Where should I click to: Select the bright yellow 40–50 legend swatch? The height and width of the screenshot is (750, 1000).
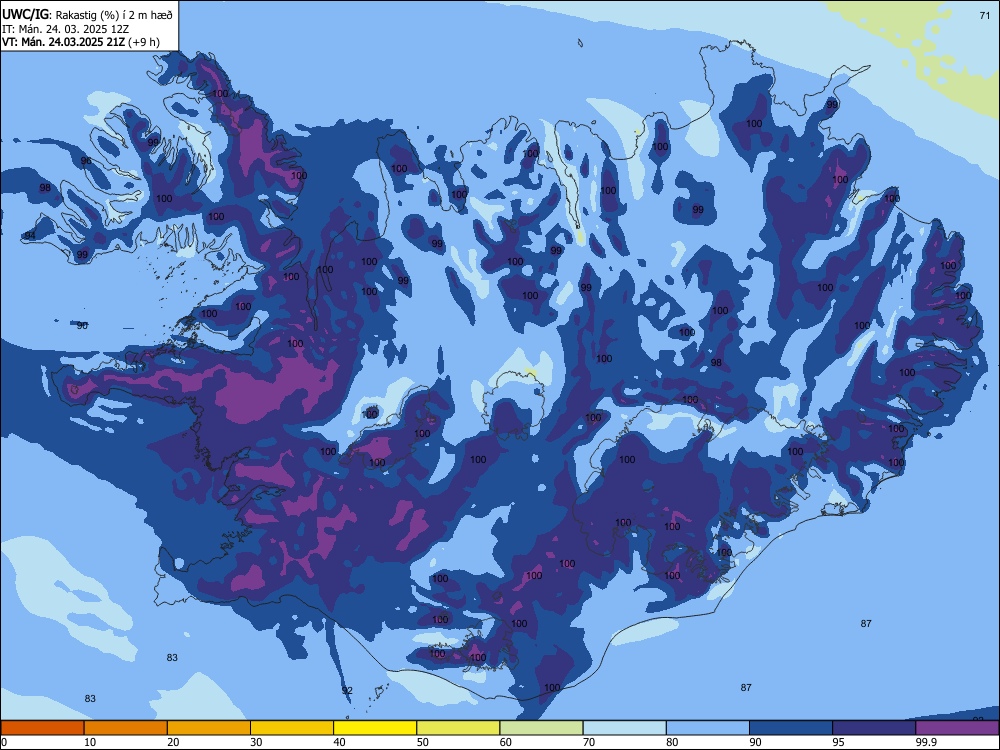(x=375, y=728)
